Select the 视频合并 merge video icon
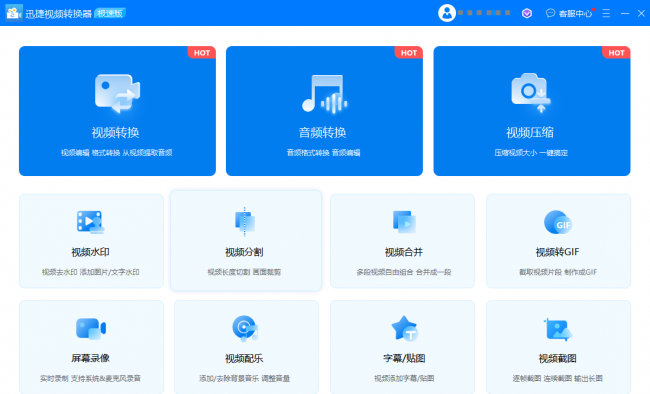The image size is (650, 394). [404, 222]
